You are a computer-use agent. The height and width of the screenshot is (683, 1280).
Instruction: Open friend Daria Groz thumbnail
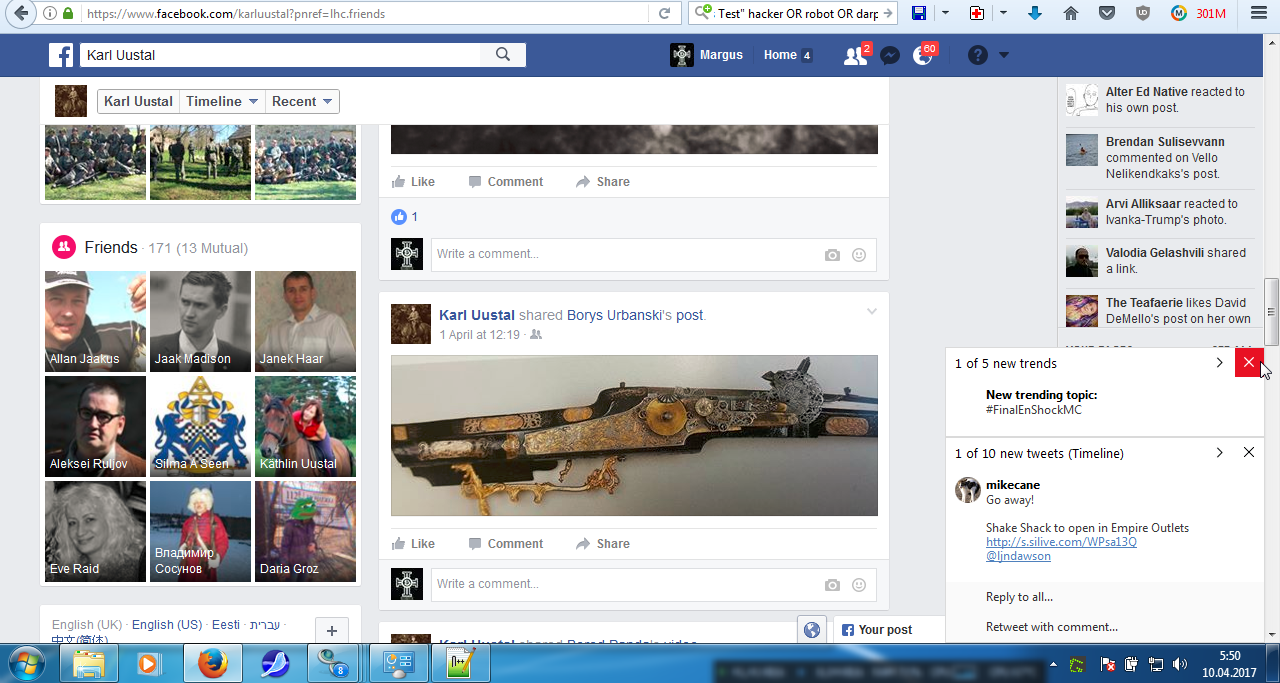tap(305, 531)
